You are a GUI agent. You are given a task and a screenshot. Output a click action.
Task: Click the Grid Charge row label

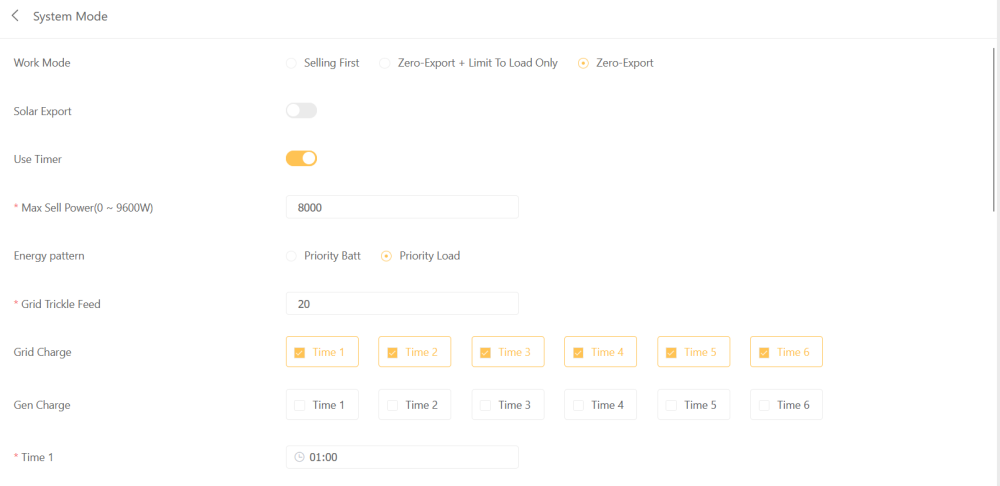coord(43,352)
